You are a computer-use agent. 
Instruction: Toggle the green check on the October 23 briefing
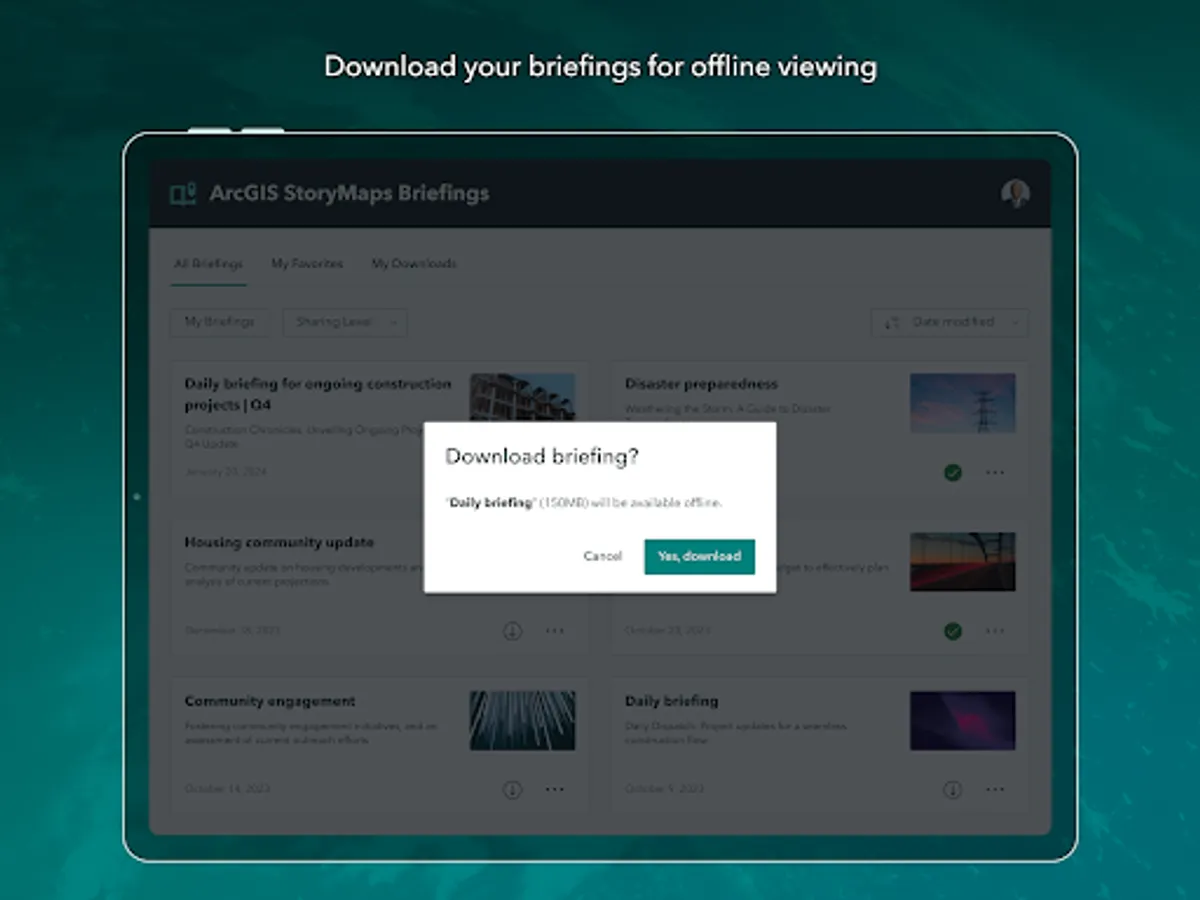[x=953, y=631]
